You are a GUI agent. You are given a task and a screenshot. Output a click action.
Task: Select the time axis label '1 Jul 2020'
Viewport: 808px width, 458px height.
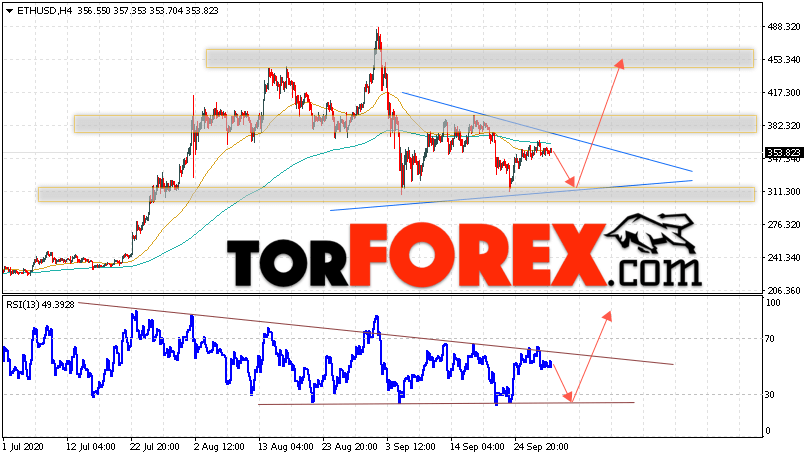23,446
